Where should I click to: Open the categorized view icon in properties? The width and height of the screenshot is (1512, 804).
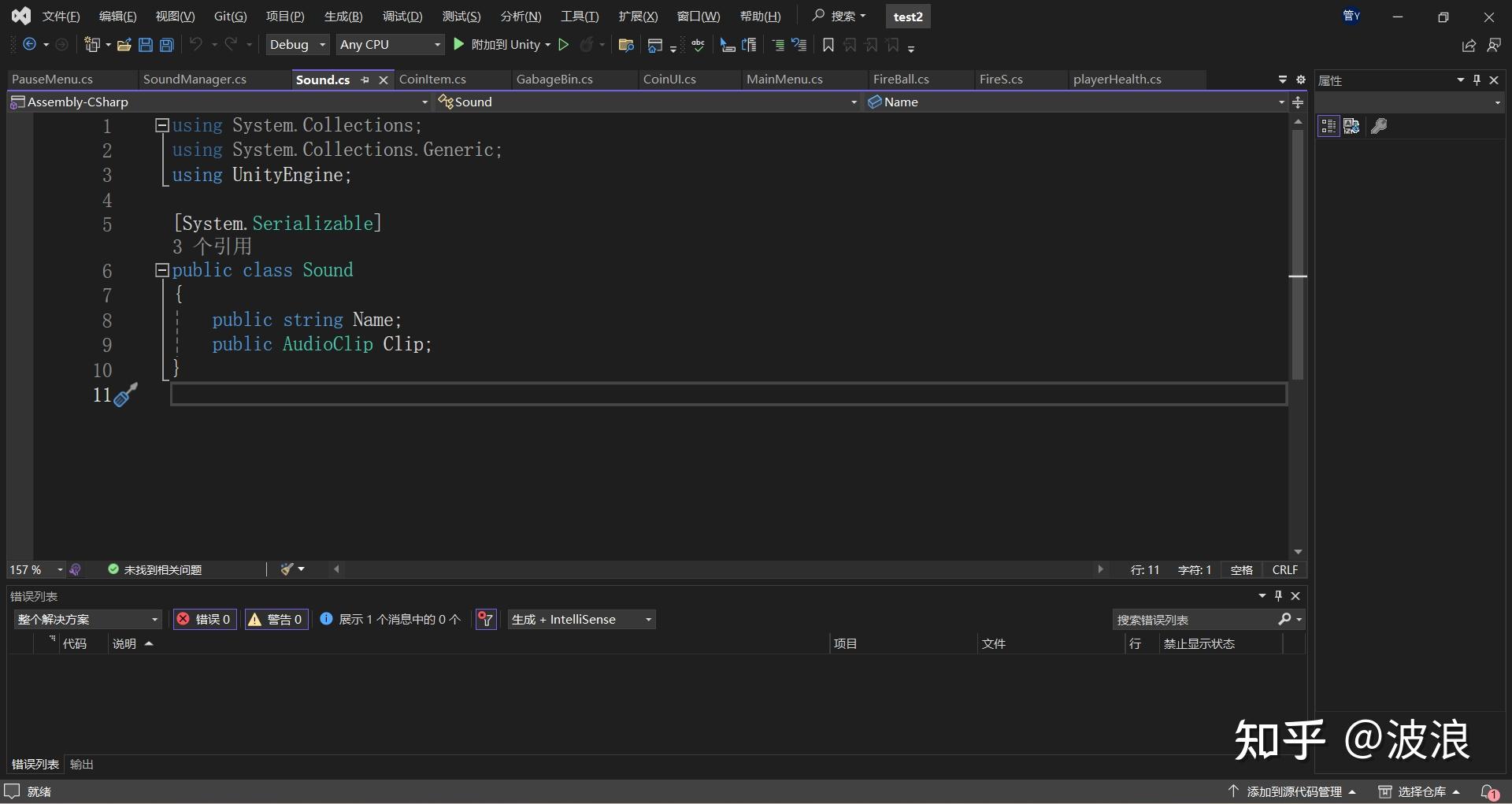click(x=1329, y=126)
